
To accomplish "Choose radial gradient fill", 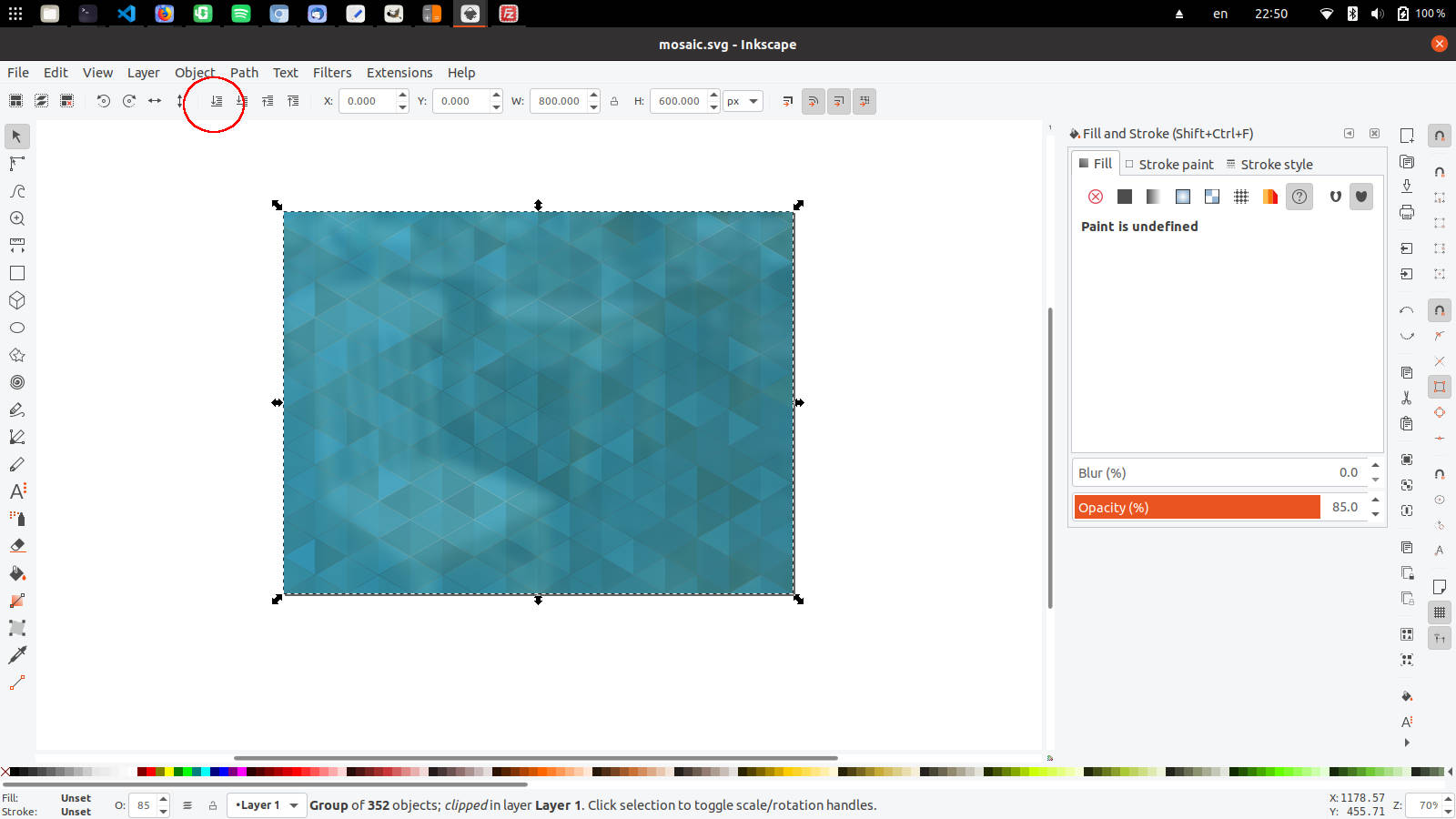I will [1182, 197].
